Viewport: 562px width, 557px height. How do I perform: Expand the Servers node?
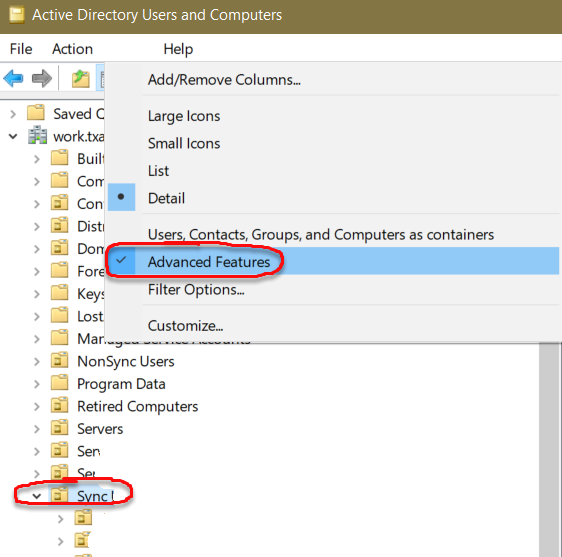(37, 429)
